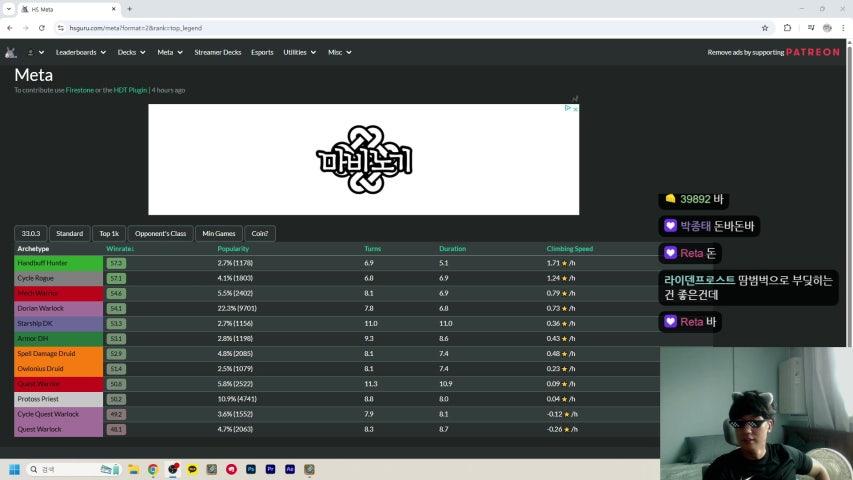The height and width of the screenshot is (480, 853).
Task: Open Spell Damage Druid archetype
Action: [46, 354]
